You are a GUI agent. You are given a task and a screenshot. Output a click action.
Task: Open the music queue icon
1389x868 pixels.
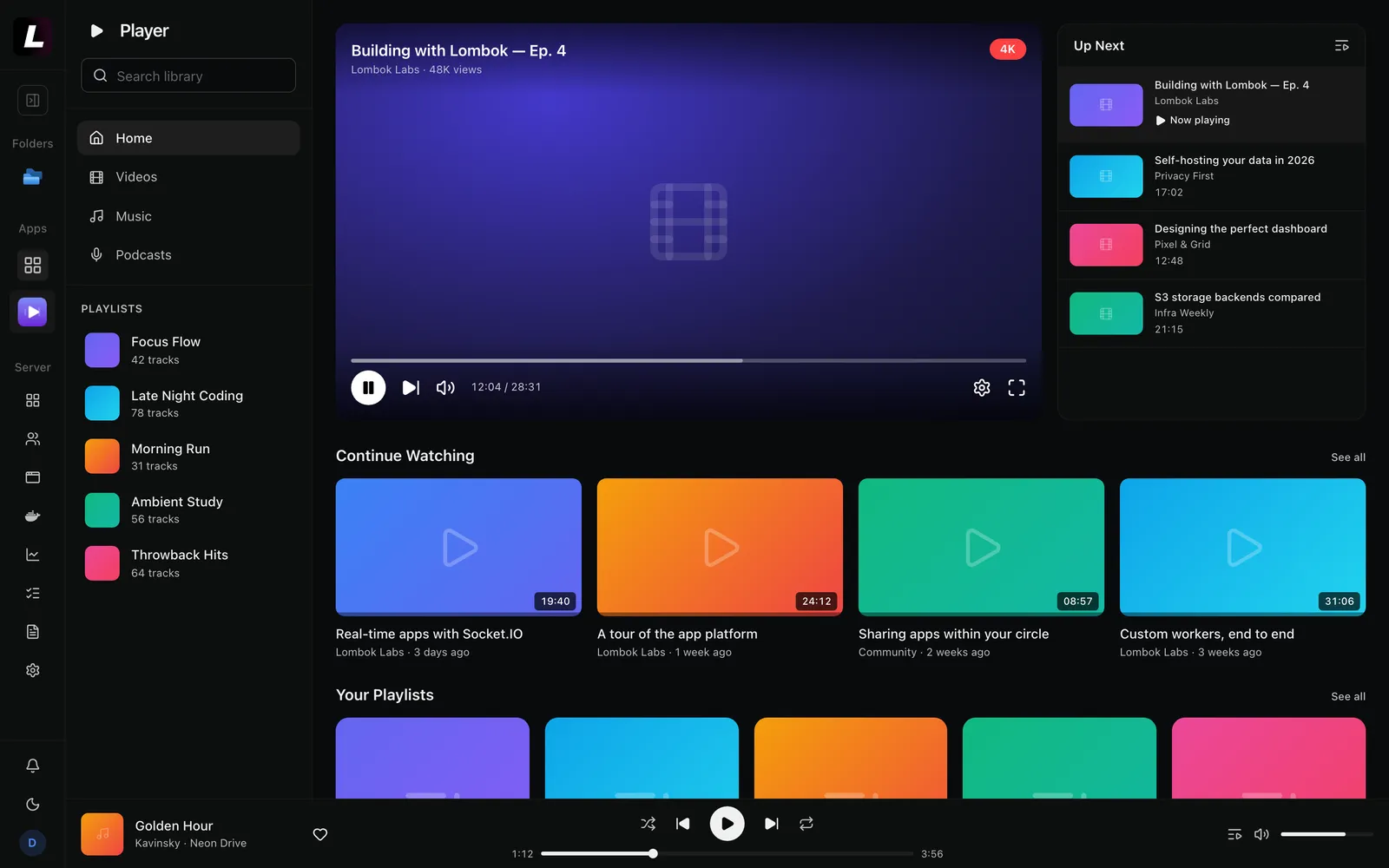click(1234, 834)
